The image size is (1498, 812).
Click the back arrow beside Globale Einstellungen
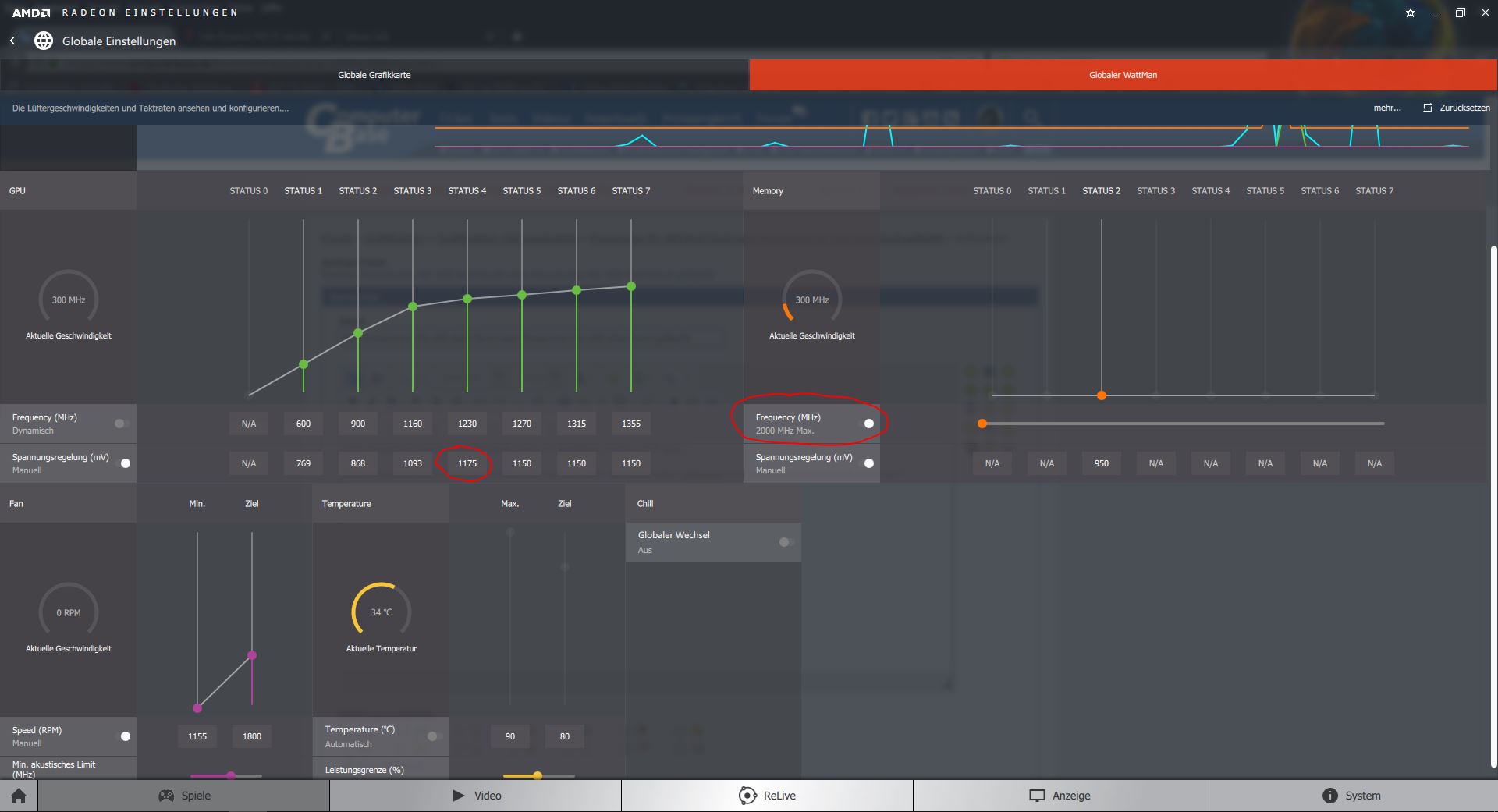click(x=12, y=41)
